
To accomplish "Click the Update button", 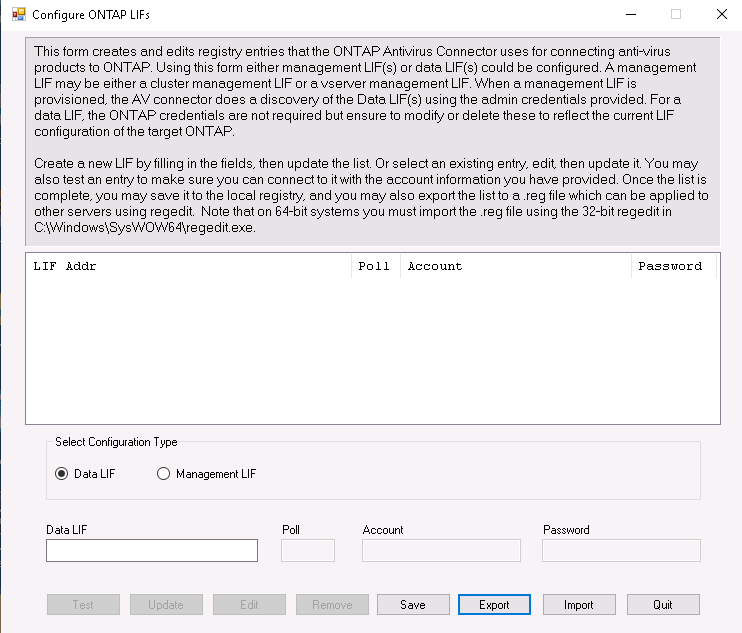I will [x=166, y=605].
